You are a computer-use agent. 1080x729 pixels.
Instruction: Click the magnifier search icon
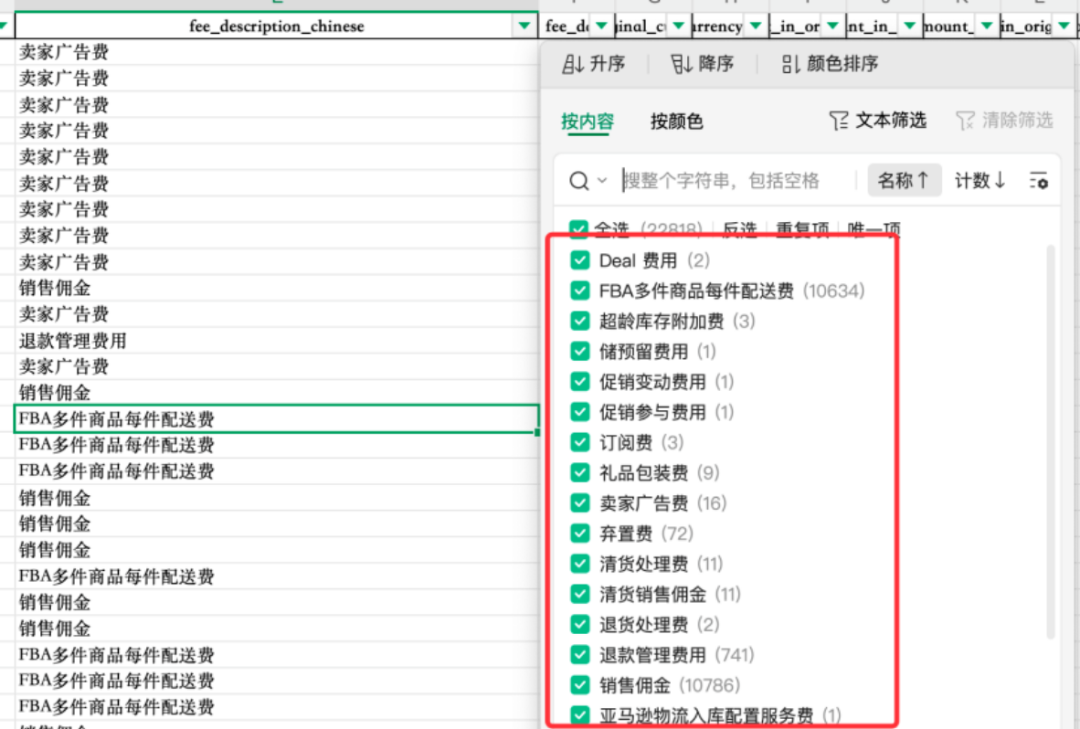point(581,180)
